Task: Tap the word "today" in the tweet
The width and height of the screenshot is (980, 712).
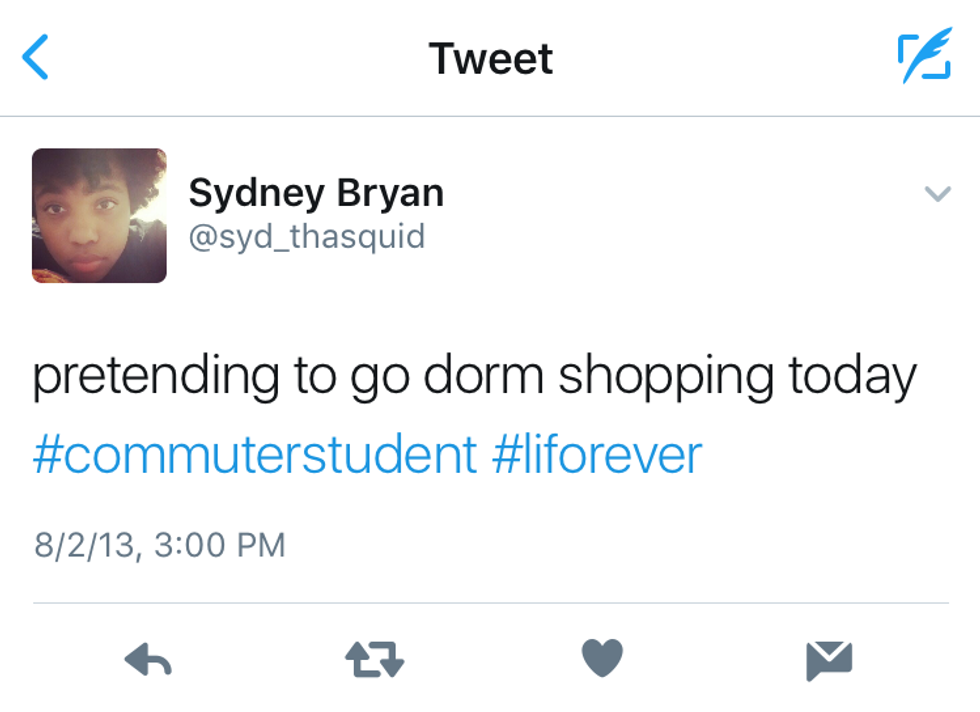Action: [x=852, y=378]
